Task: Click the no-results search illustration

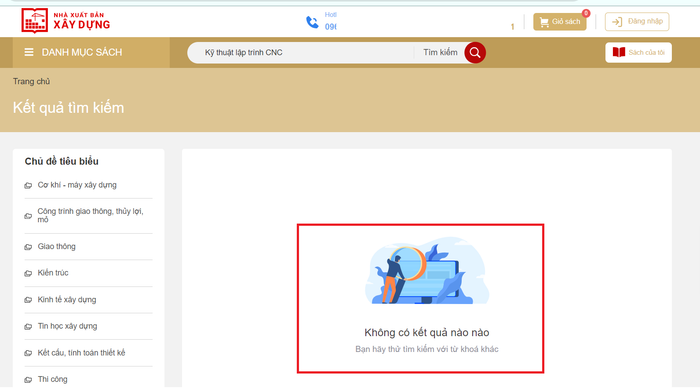Action: 427,271
